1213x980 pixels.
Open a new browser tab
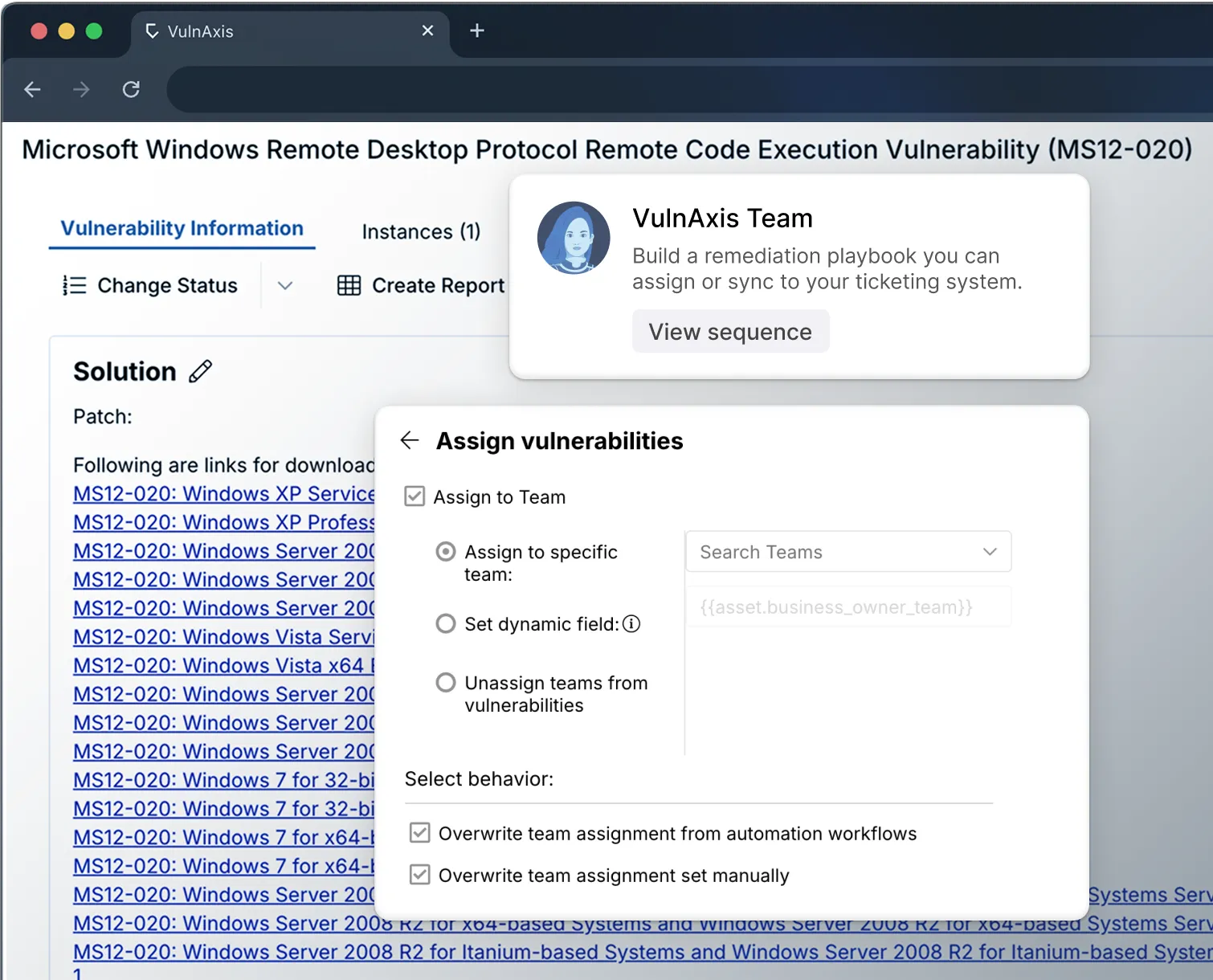[476, 31]
